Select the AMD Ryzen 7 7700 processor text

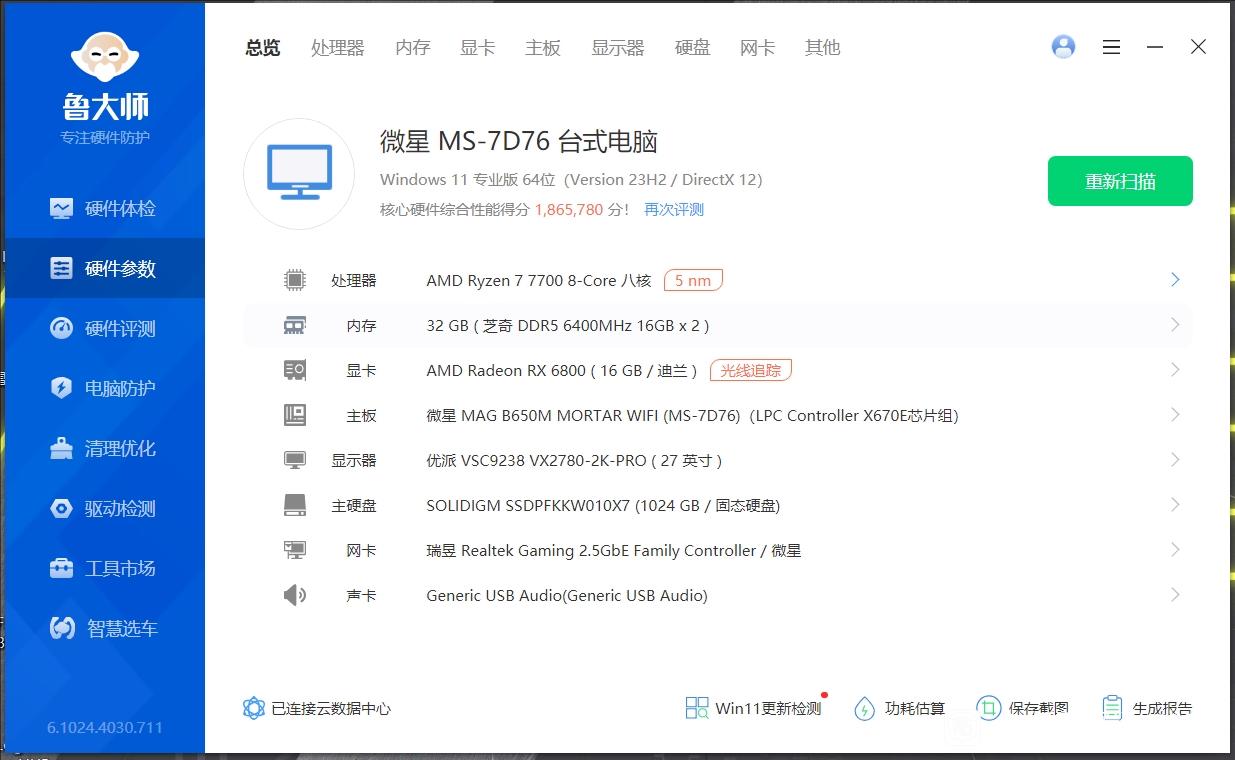[x=539, y=281]
